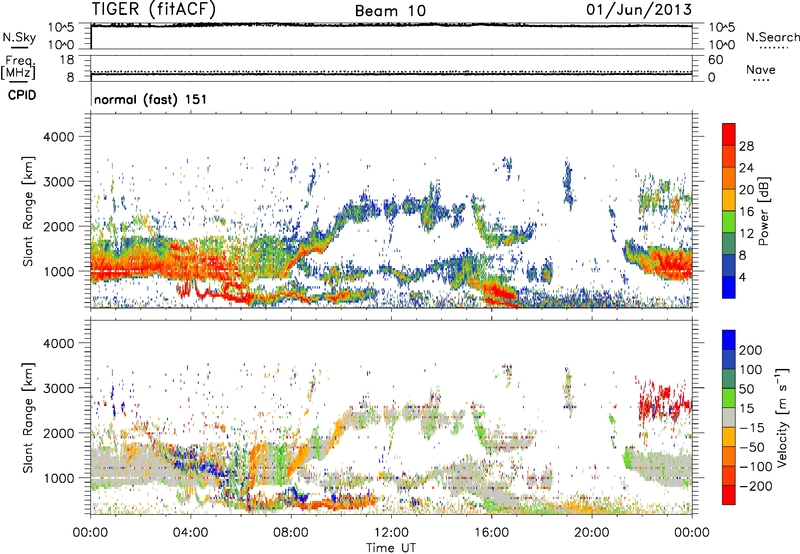Viewport: 800px width, 554px height.
Task: Click the right '10^0' noise axis tick
Action: [x=721, y=45]
